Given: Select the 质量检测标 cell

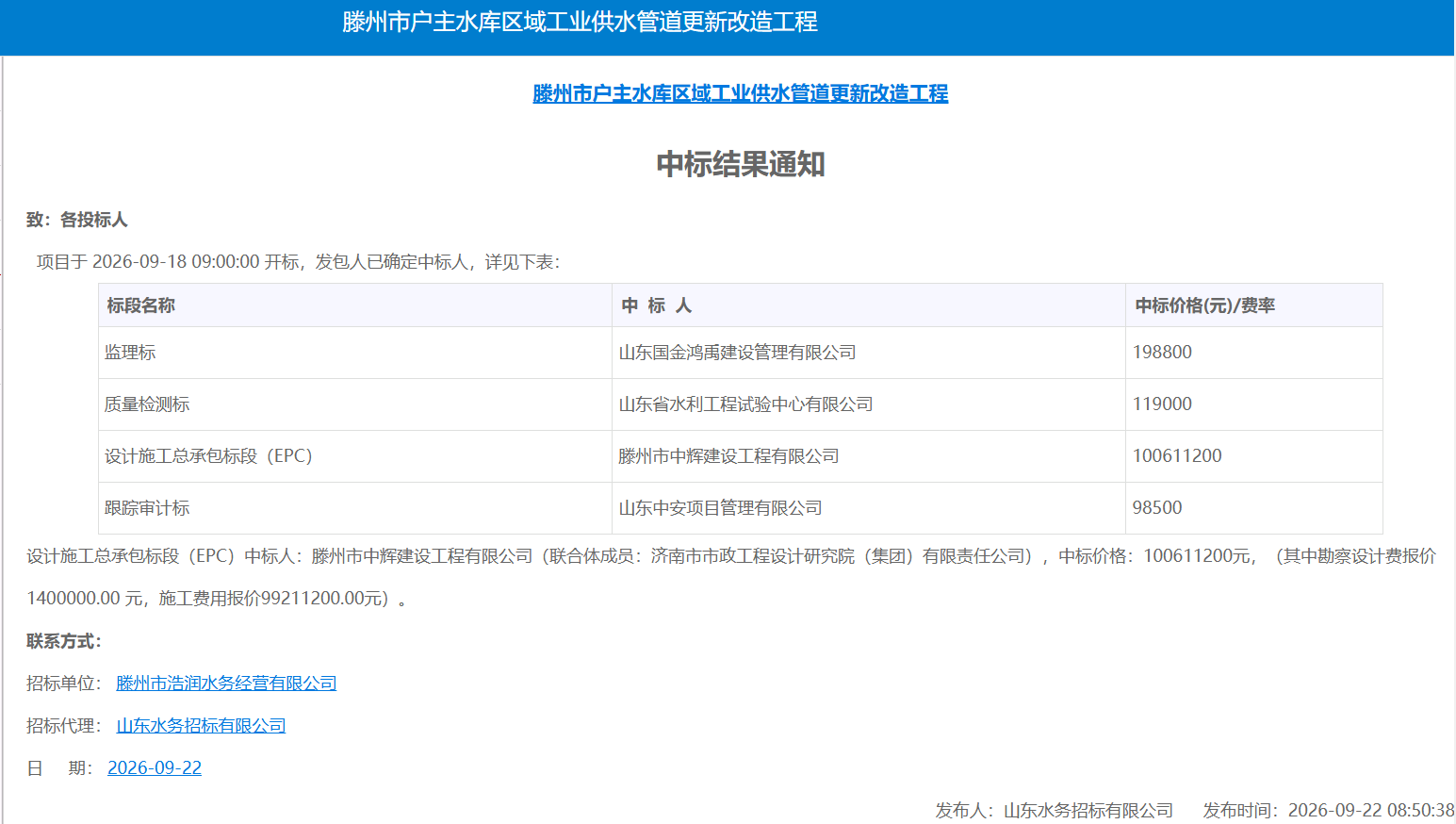Looking at the screenshot, I should 355,404.
